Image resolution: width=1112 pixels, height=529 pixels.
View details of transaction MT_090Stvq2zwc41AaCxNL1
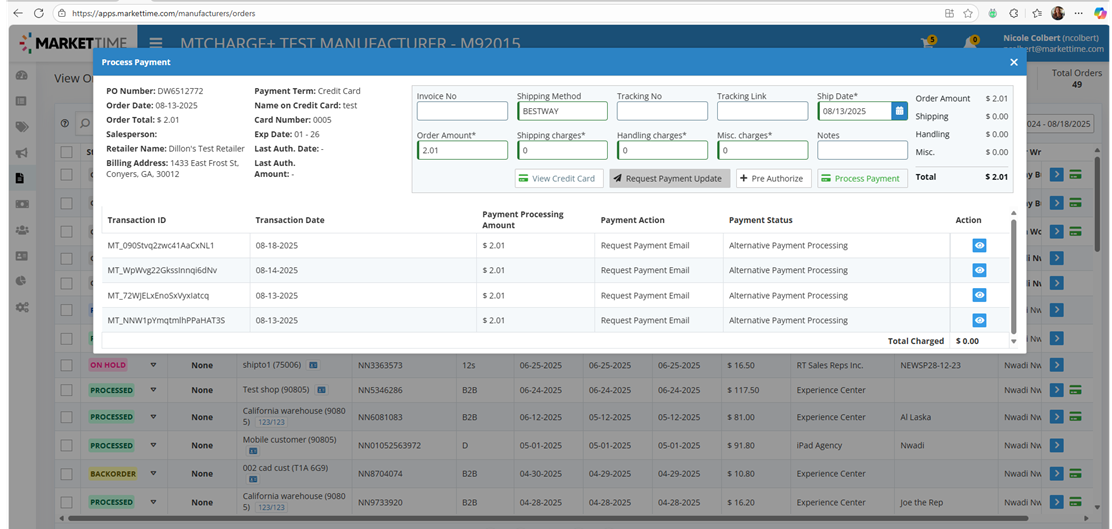click(x=979, y=245)
